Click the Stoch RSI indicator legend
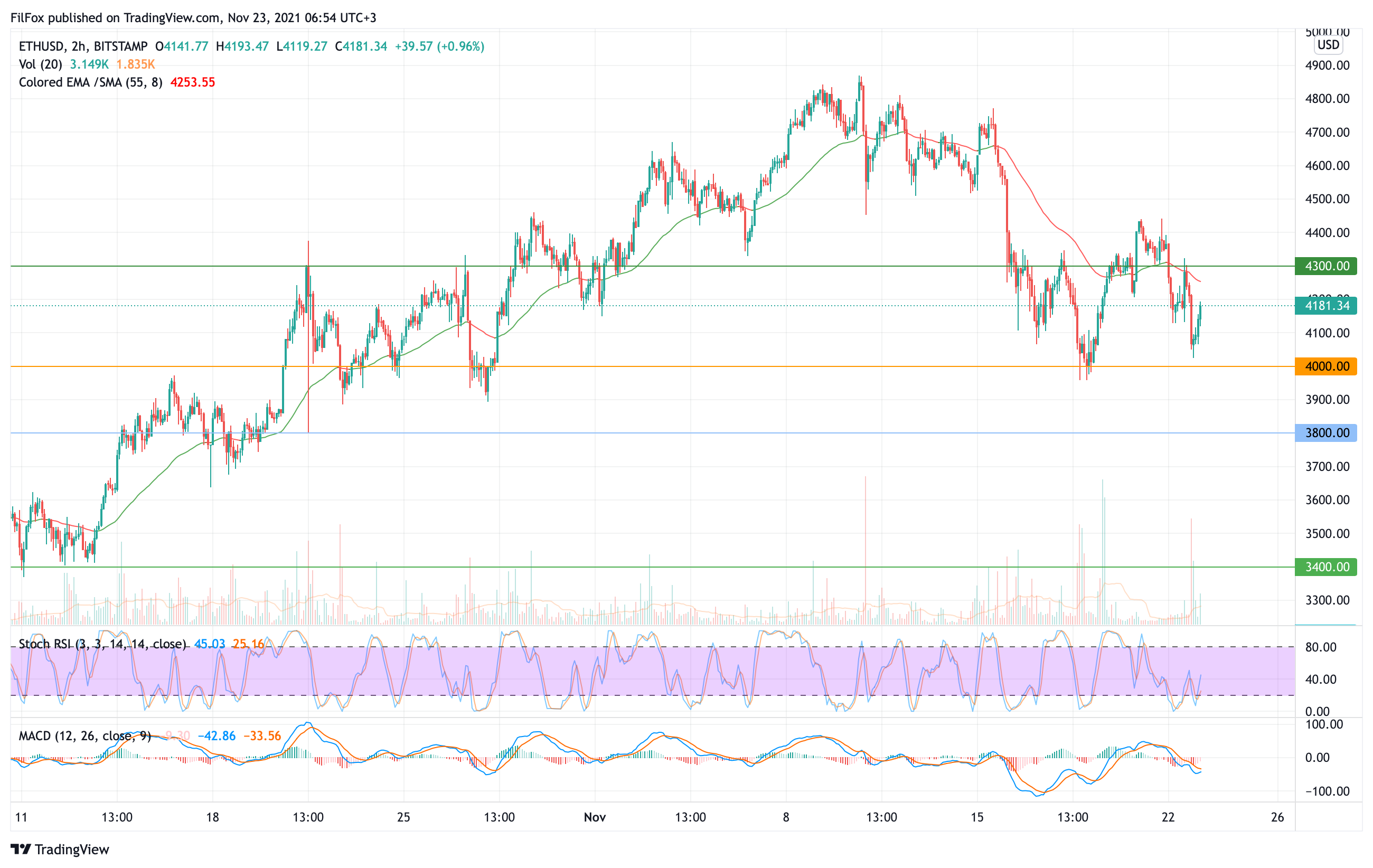This screenshot has width=1373, height=868. click(102, 644)
